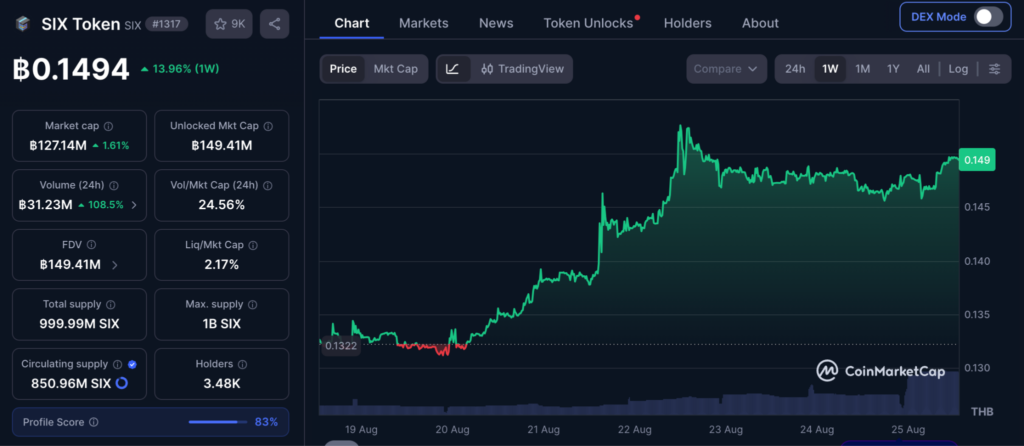Open TradingView candlestick chart

pyautogui.click(x=522, y=69)
